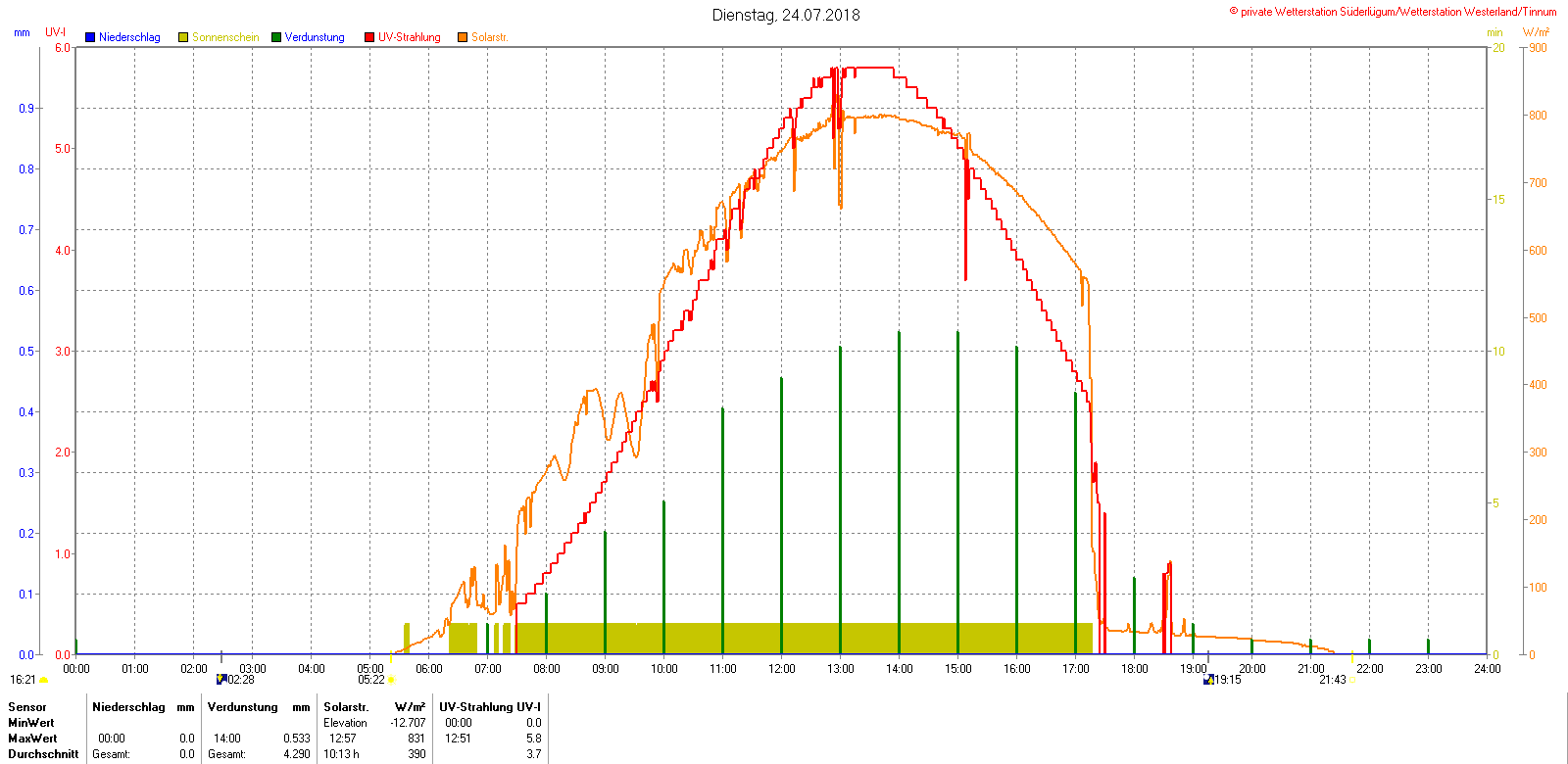Viewport: 1568px width, 764px height.
Task: Click the Elevation label in the table
Action: click(345, 723)
